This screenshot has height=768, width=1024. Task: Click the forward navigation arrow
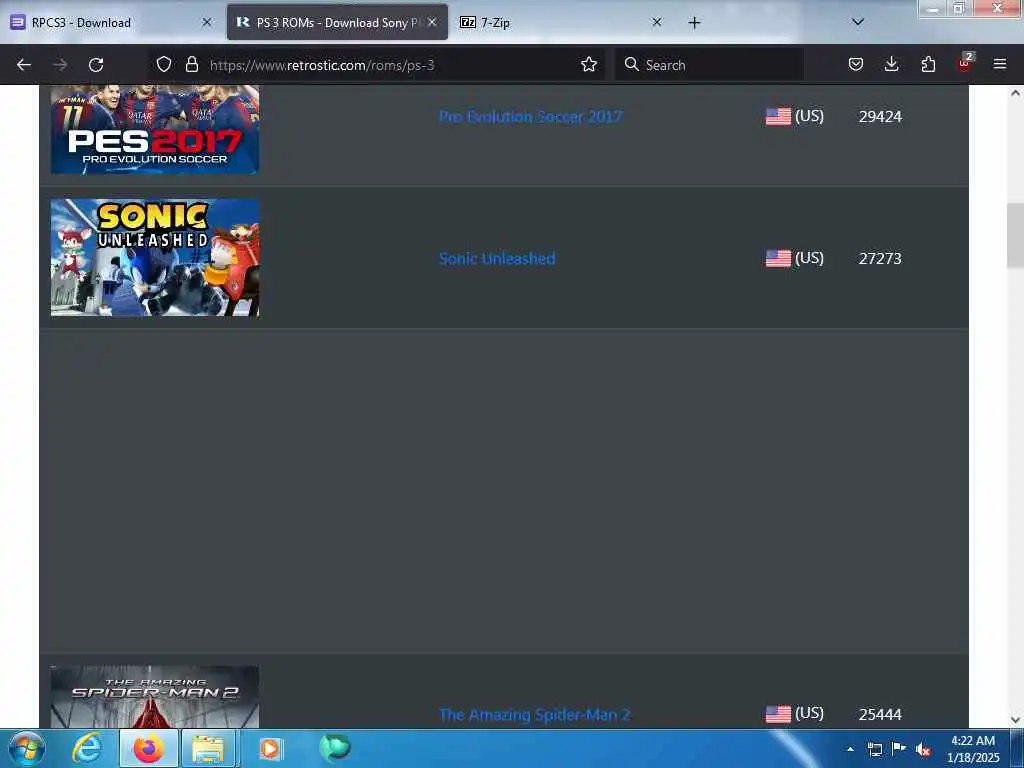click(x=60, y=65)
